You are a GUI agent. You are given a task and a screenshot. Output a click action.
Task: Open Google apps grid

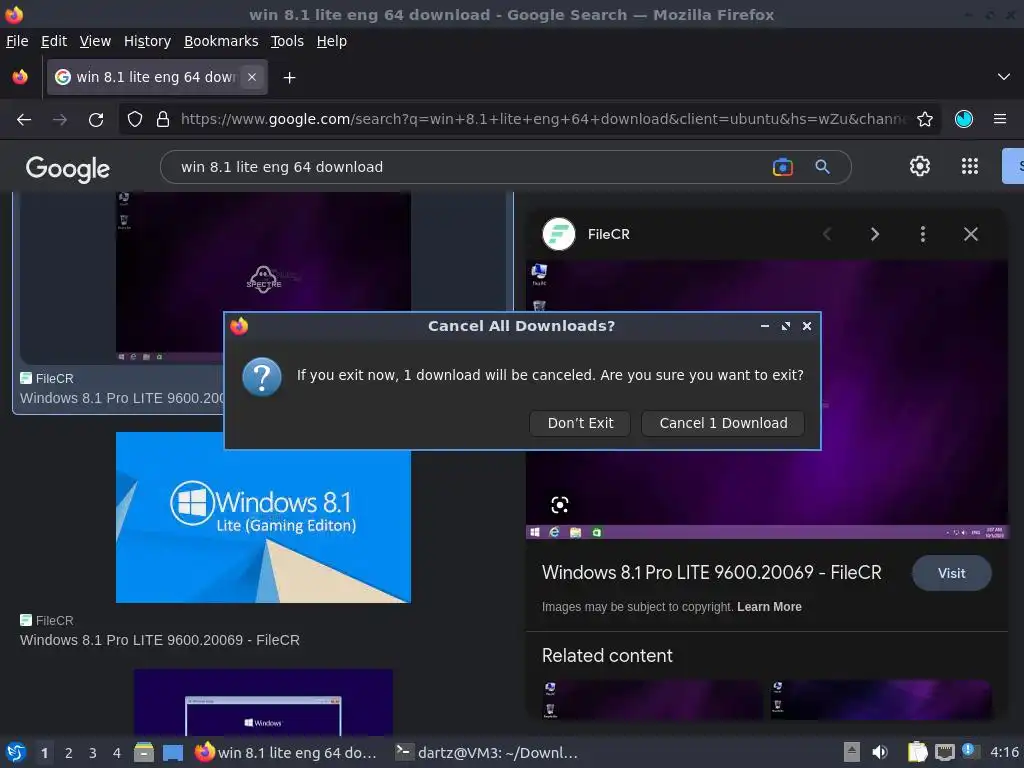tap(970, 166)
